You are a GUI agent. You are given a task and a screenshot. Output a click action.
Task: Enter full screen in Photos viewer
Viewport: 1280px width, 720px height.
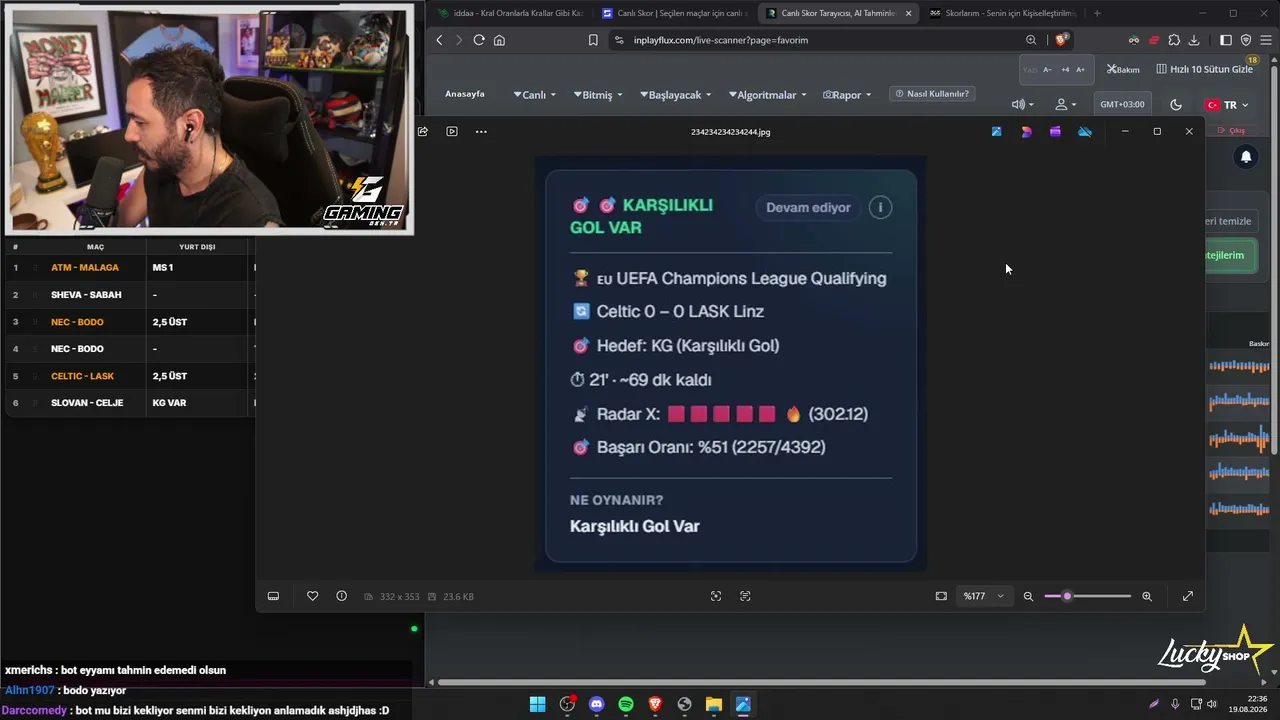[1188, 596]
